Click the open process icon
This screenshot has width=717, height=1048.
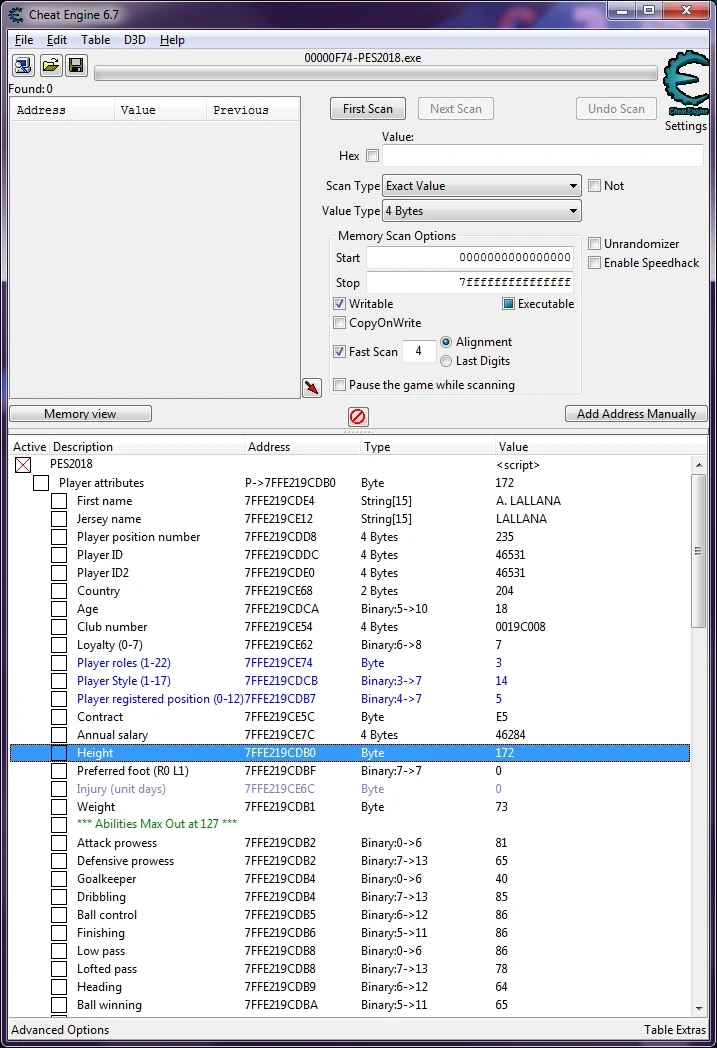click(23, 66)
